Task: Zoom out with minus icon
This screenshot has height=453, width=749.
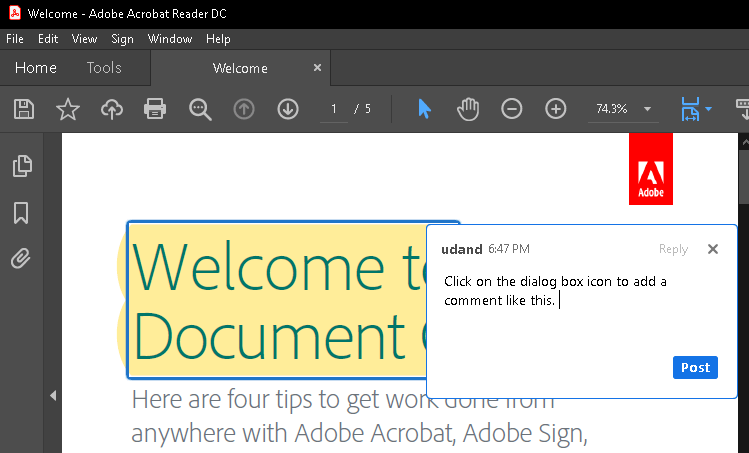Action: coord(511,109)
